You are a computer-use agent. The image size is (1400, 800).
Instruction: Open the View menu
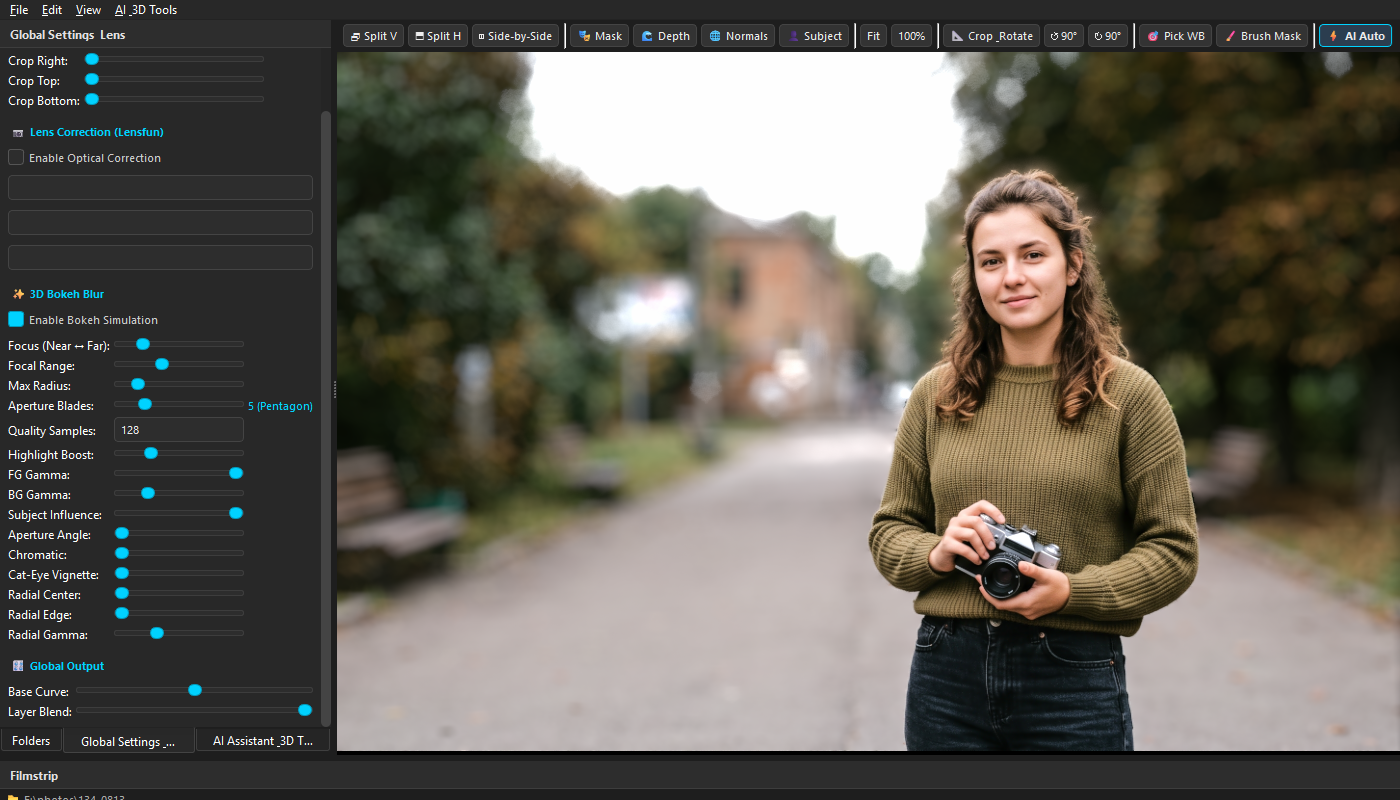point(88,10)
